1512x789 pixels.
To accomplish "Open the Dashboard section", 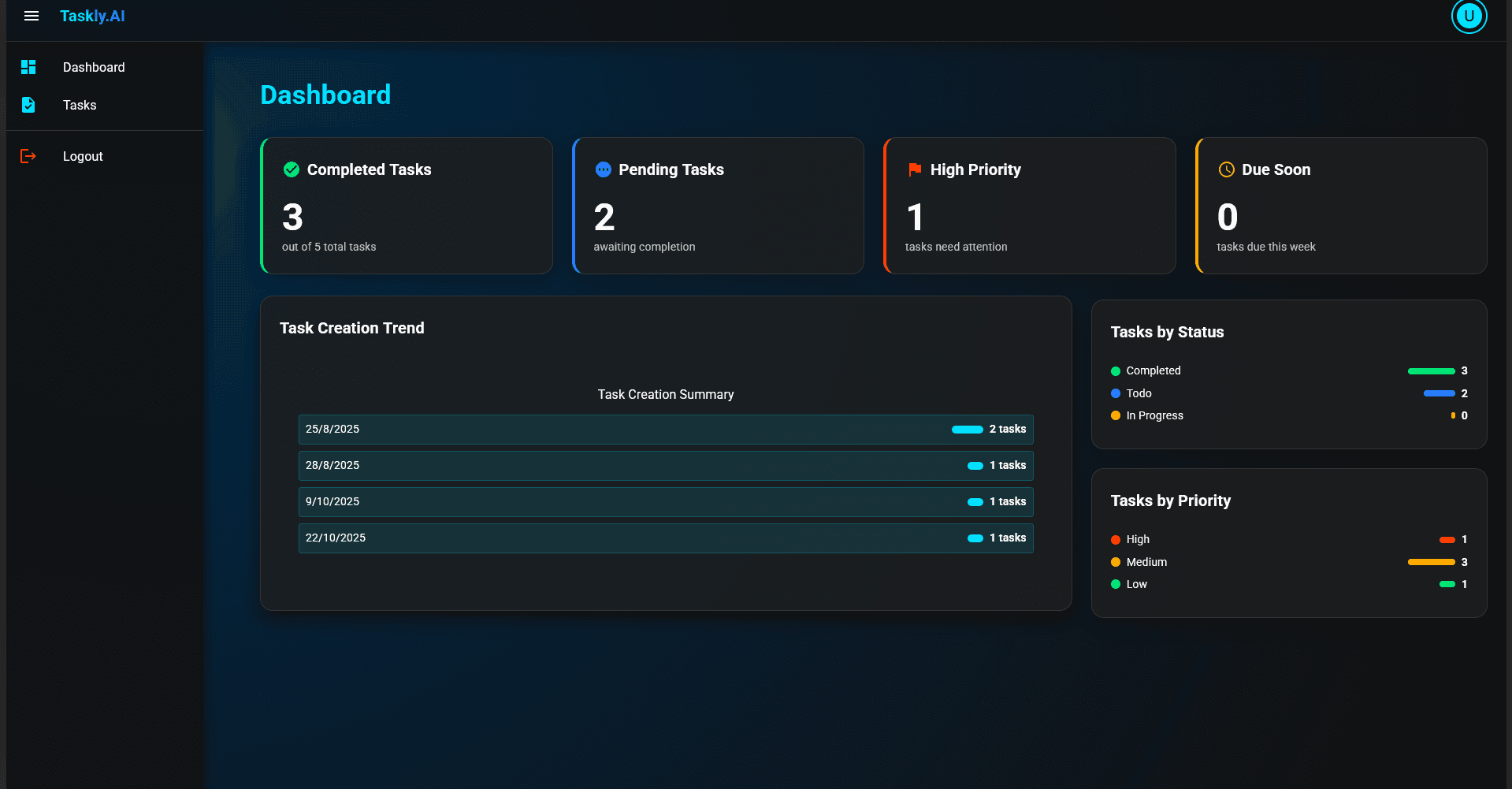I will (94, 67).
